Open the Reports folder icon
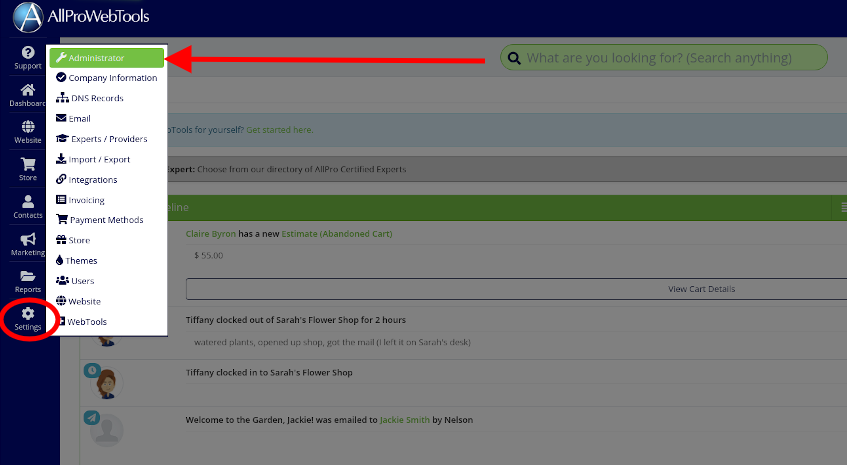 click(28, 276)
